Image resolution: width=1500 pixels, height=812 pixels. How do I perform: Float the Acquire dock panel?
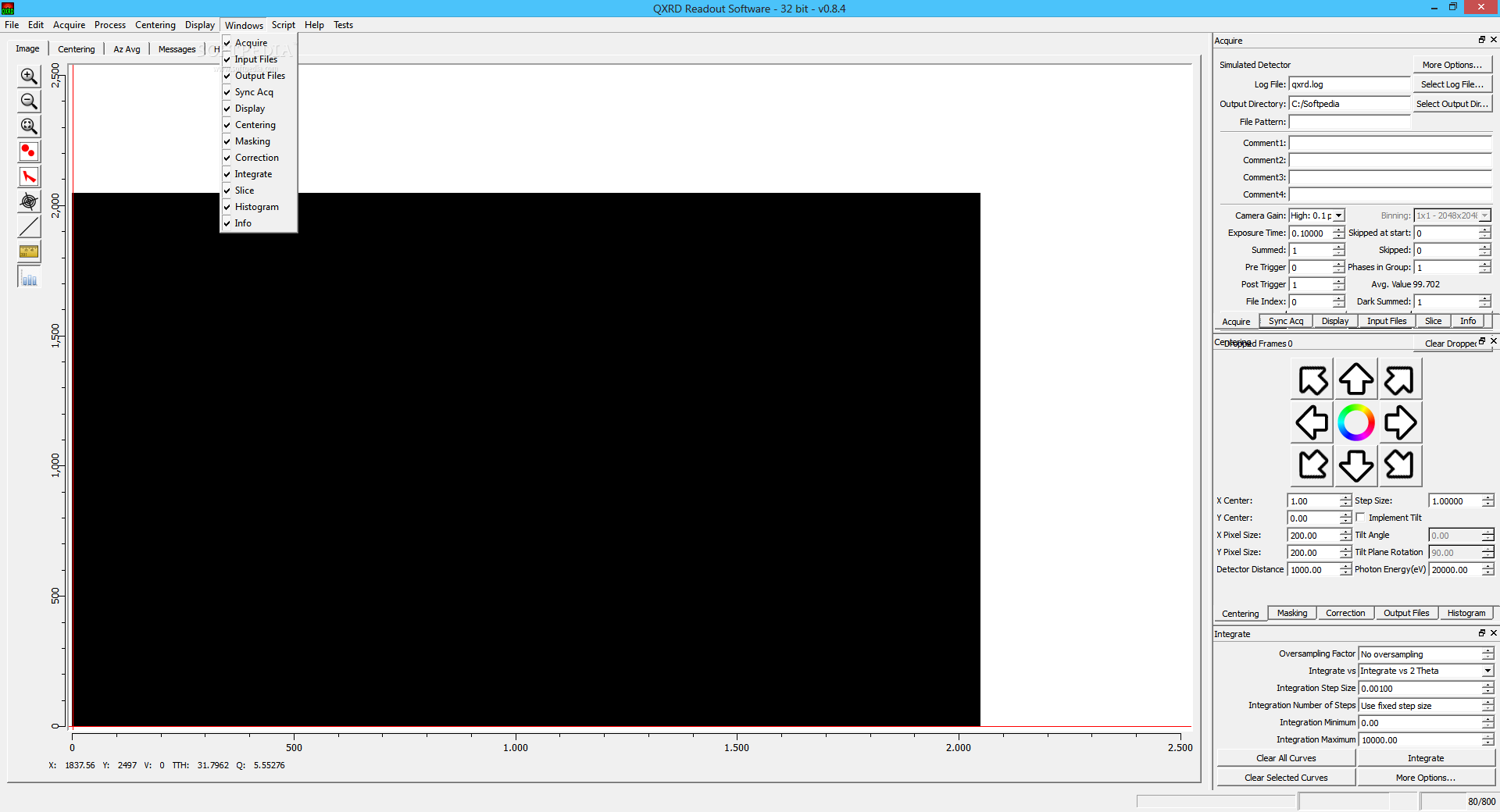pos(1481,40)
